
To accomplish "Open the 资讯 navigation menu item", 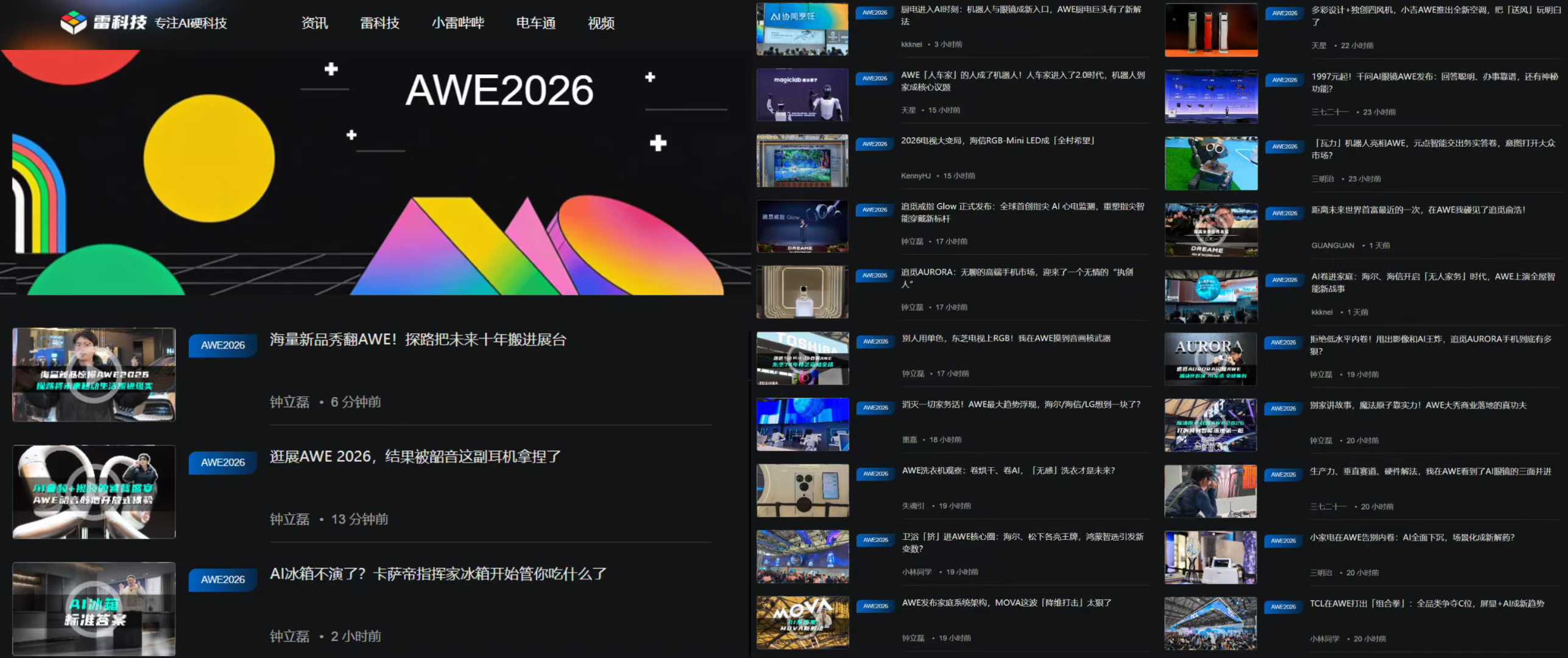I will [x=314, y=23].
